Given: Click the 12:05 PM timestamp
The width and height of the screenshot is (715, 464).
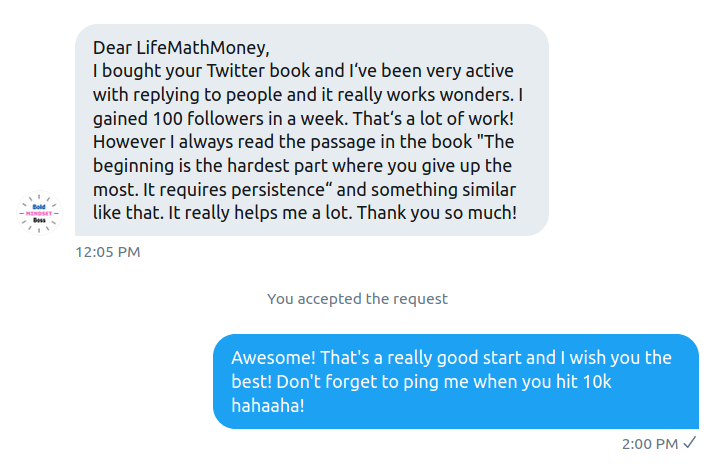Looking at the screenshot, I should tap(108, 252).
